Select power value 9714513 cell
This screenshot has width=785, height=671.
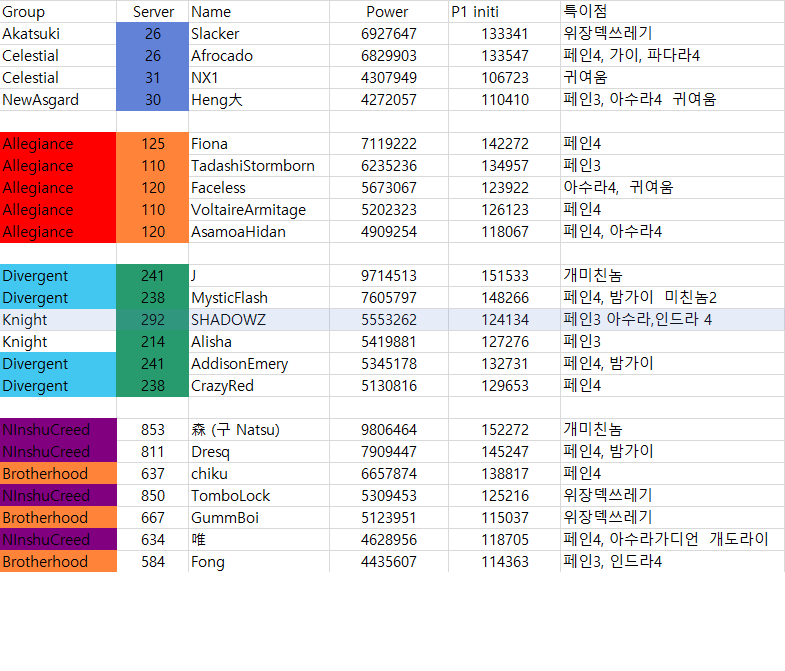[389, 276]
